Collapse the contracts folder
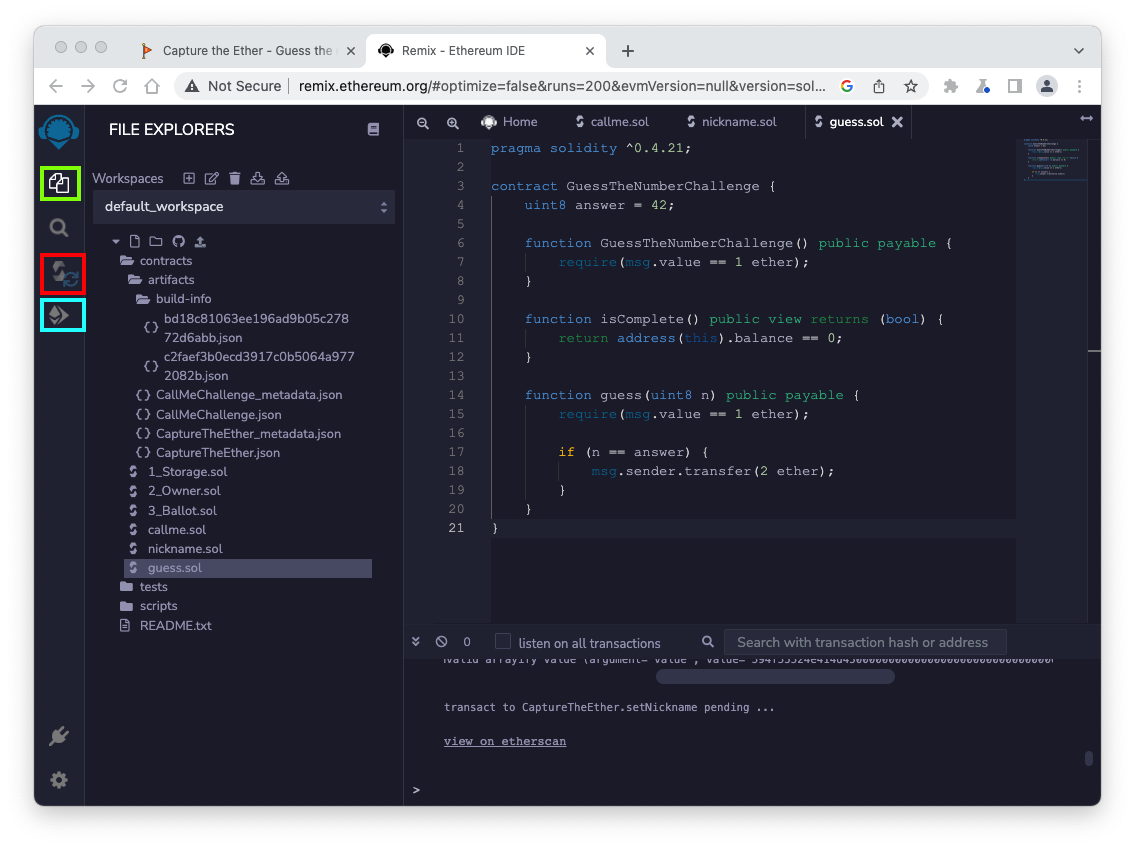Image resolution: width=1135 pixels, height=848 pixels. (x=165, y=261)
